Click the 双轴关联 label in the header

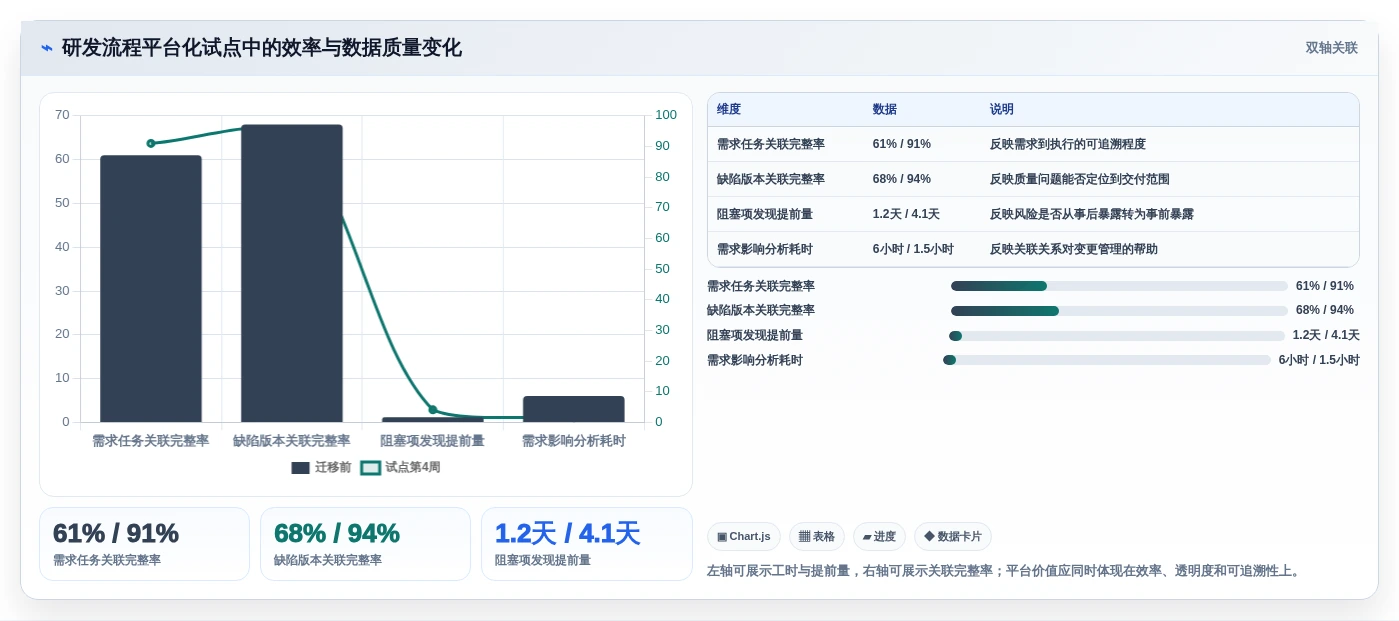(x=1331, y=48)
